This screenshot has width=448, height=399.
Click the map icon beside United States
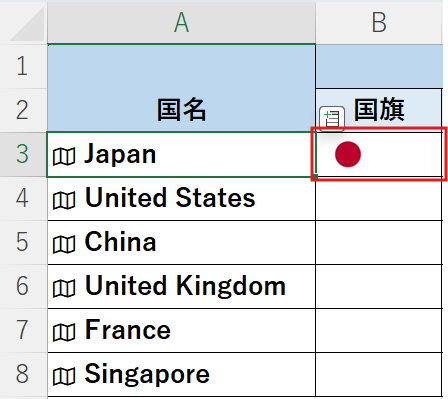click(x=64, y=200)
